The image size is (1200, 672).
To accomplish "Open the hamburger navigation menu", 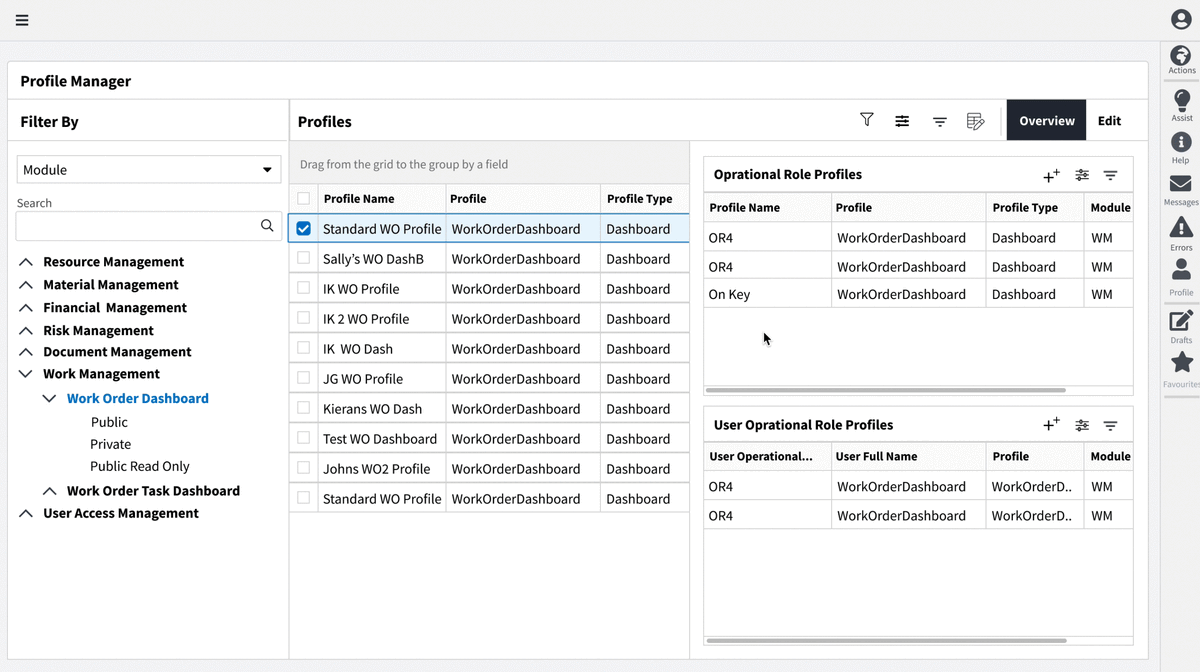I will pyautogui.click(x=22, y=20).
